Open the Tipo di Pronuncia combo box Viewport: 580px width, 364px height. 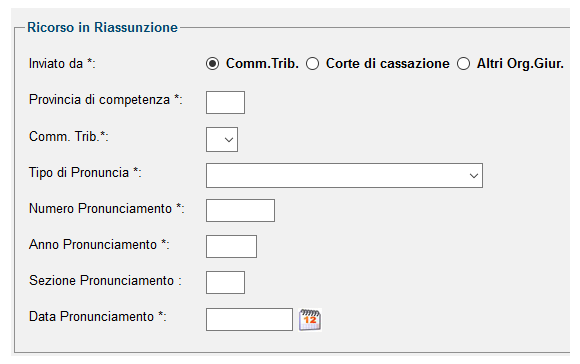344,175
